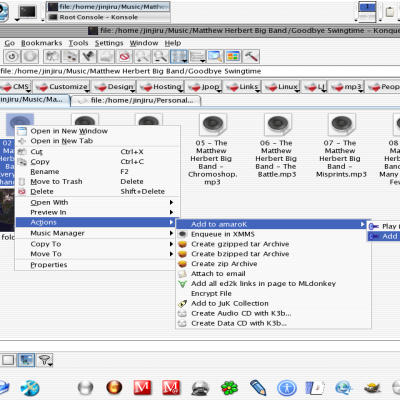This screenshot has width=400, height=400.
Task: Click the Cut scissors toolbar icon
Action: tap(52, 57)
